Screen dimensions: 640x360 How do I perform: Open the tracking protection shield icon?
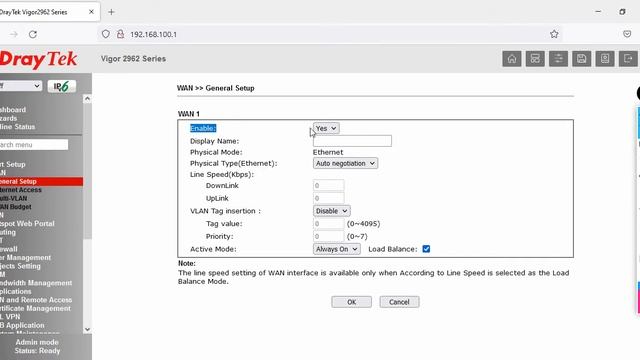(106, 34)
